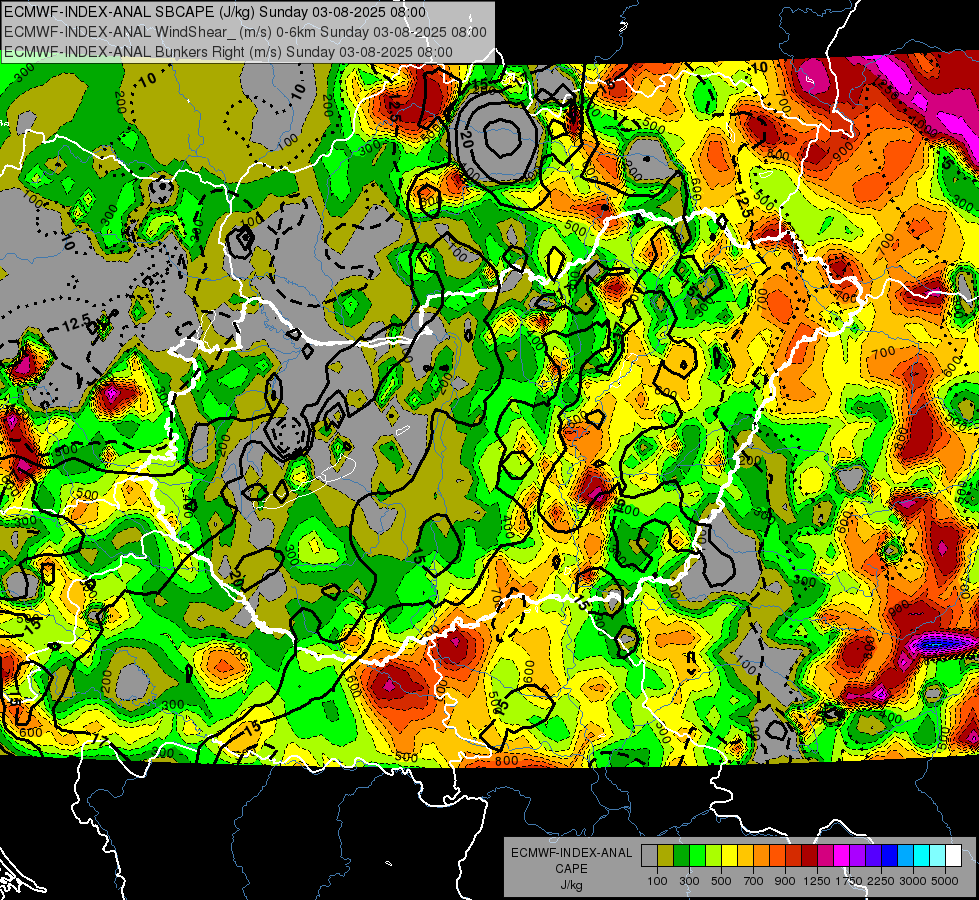Image resolution: width=979 pixels, height=900 pixels.
Task: Select the white swatch at legend end
Action: [953, 856]
